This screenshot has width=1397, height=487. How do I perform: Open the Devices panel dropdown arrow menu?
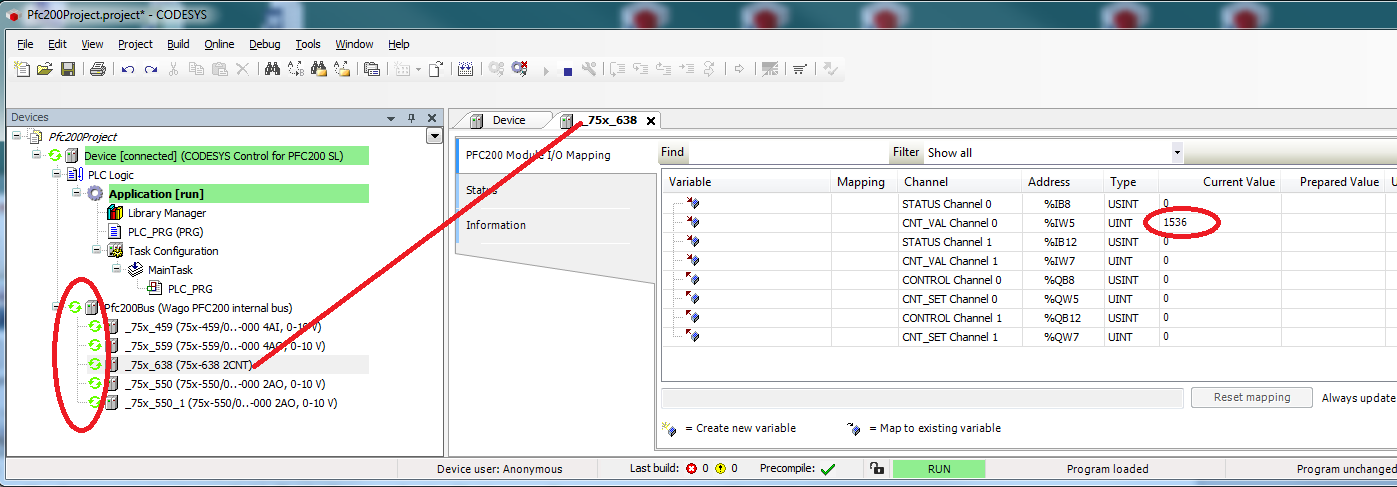(x=391, y=118)
